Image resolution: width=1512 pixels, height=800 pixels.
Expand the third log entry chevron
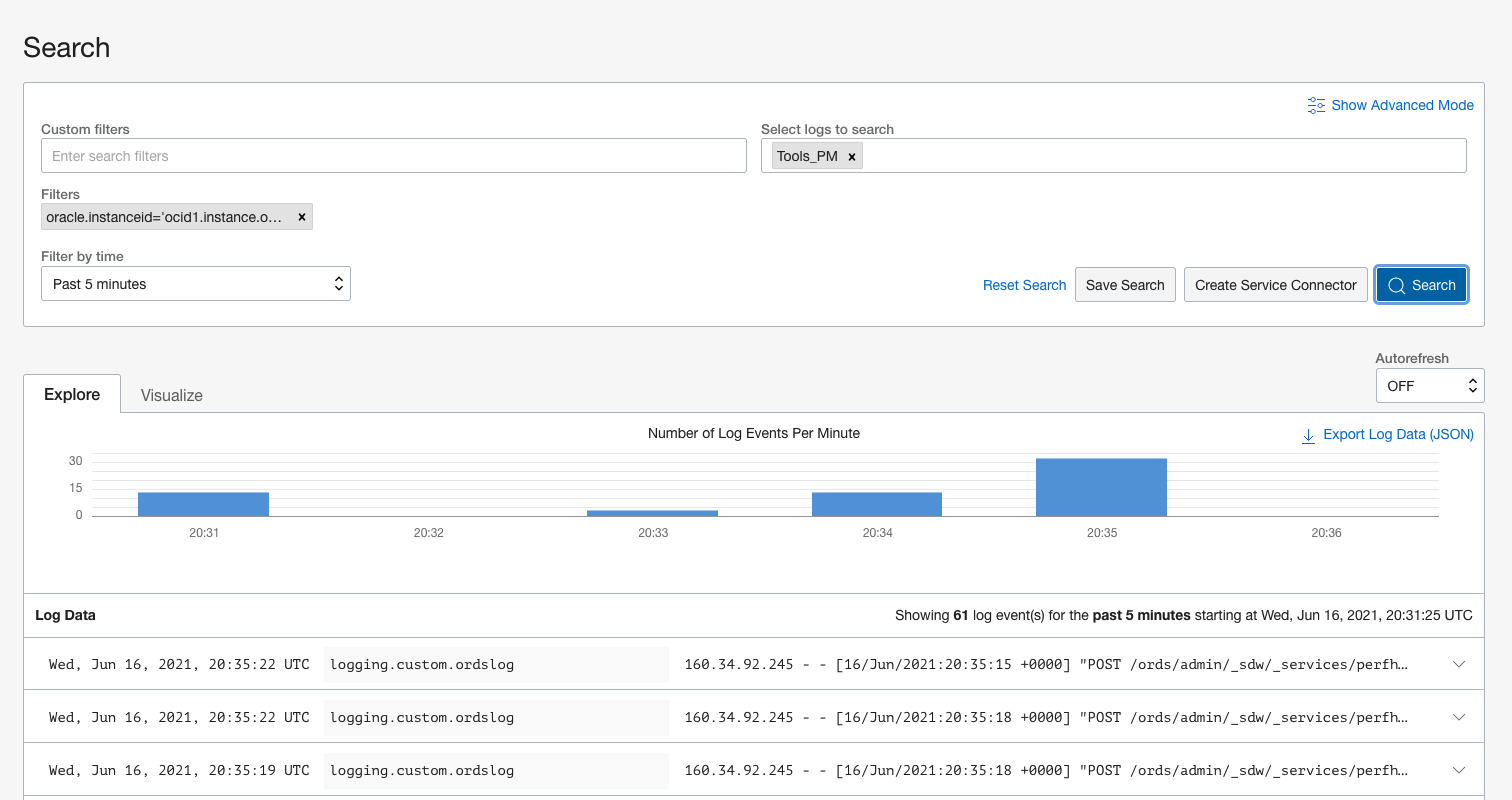[1458, 770]
